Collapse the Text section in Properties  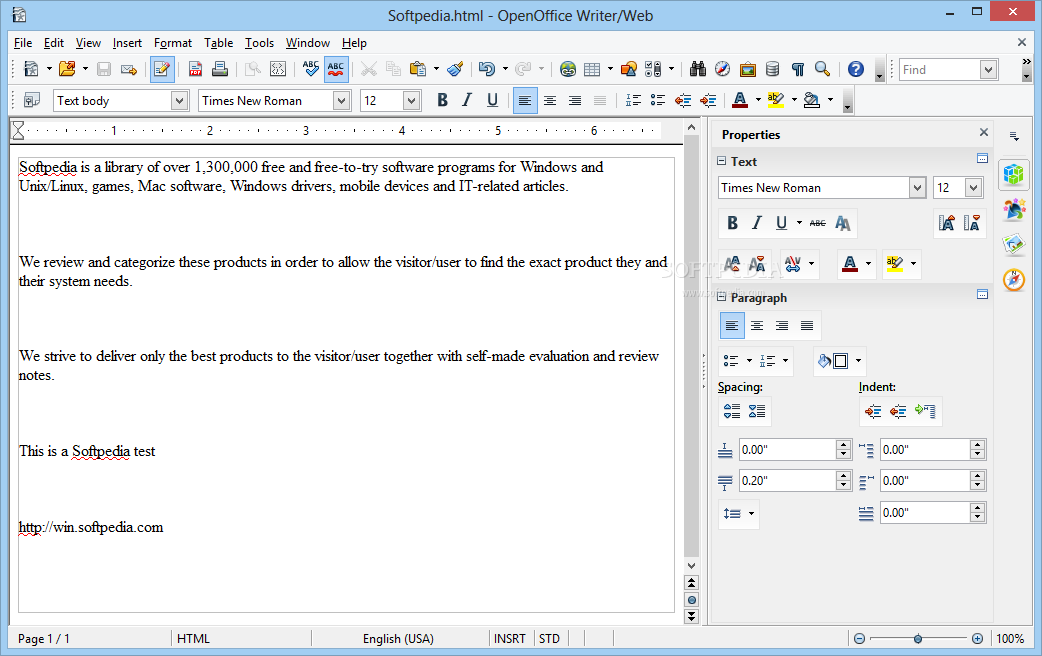[x=721, y=161]
